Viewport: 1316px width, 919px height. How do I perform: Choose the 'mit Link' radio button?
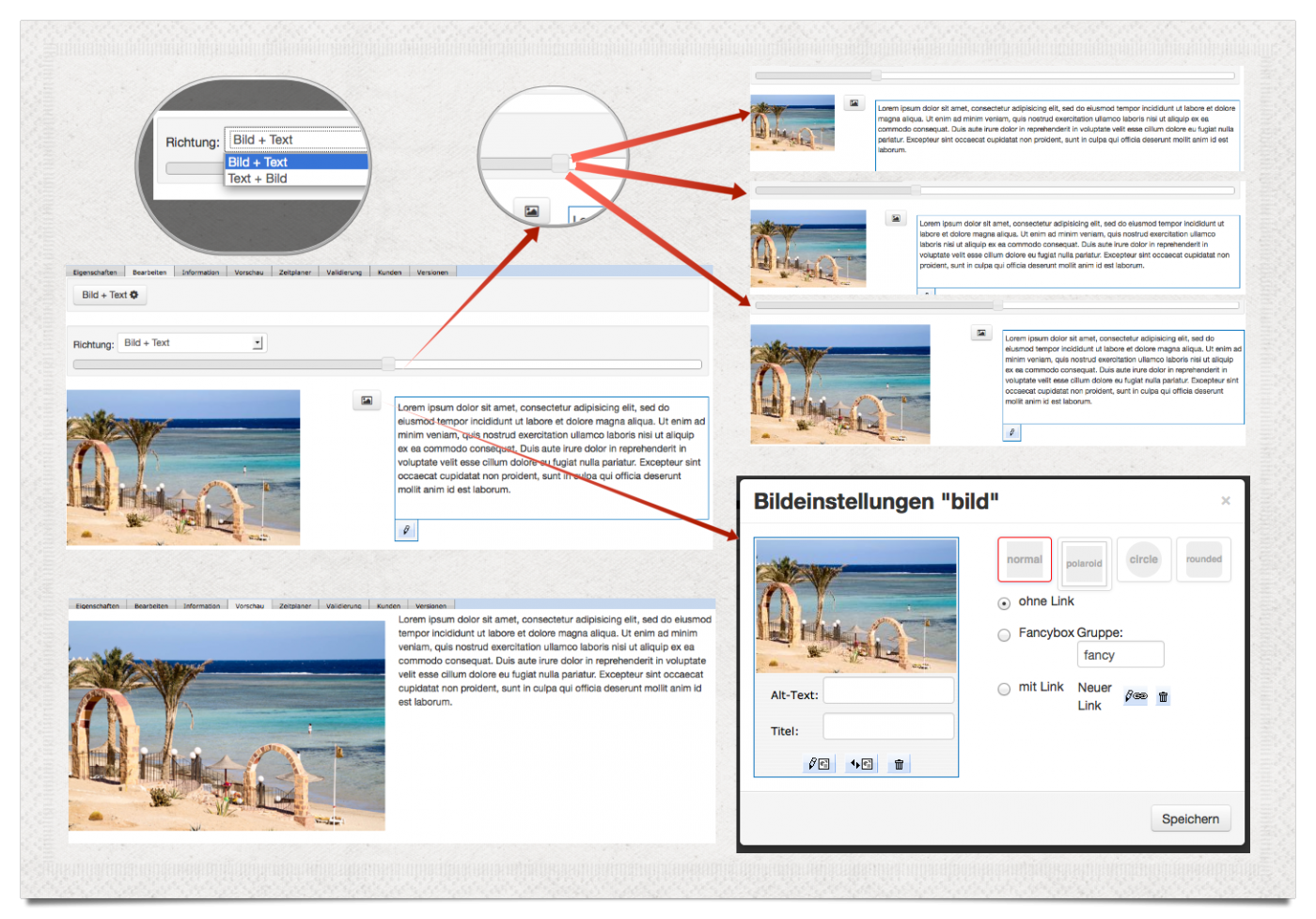coord(1004,689)
